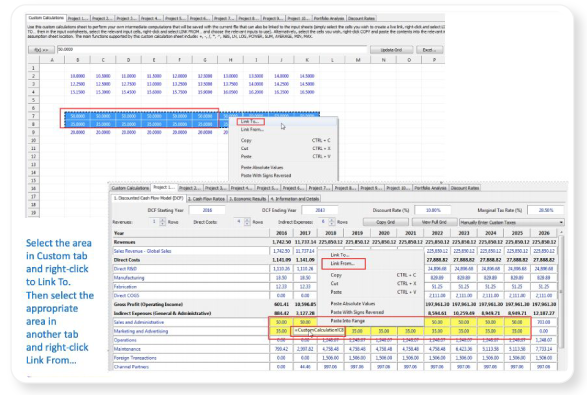Click the DCF Starting Year field
The height and width of the screenshot is (395, 587).
[207, 210]
